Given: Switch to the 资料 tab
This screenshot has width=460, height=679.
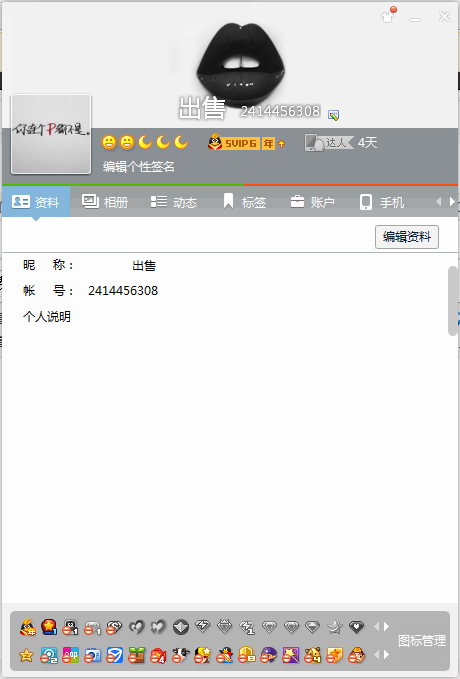Looking at the screenshot, I should coord(36,202).
